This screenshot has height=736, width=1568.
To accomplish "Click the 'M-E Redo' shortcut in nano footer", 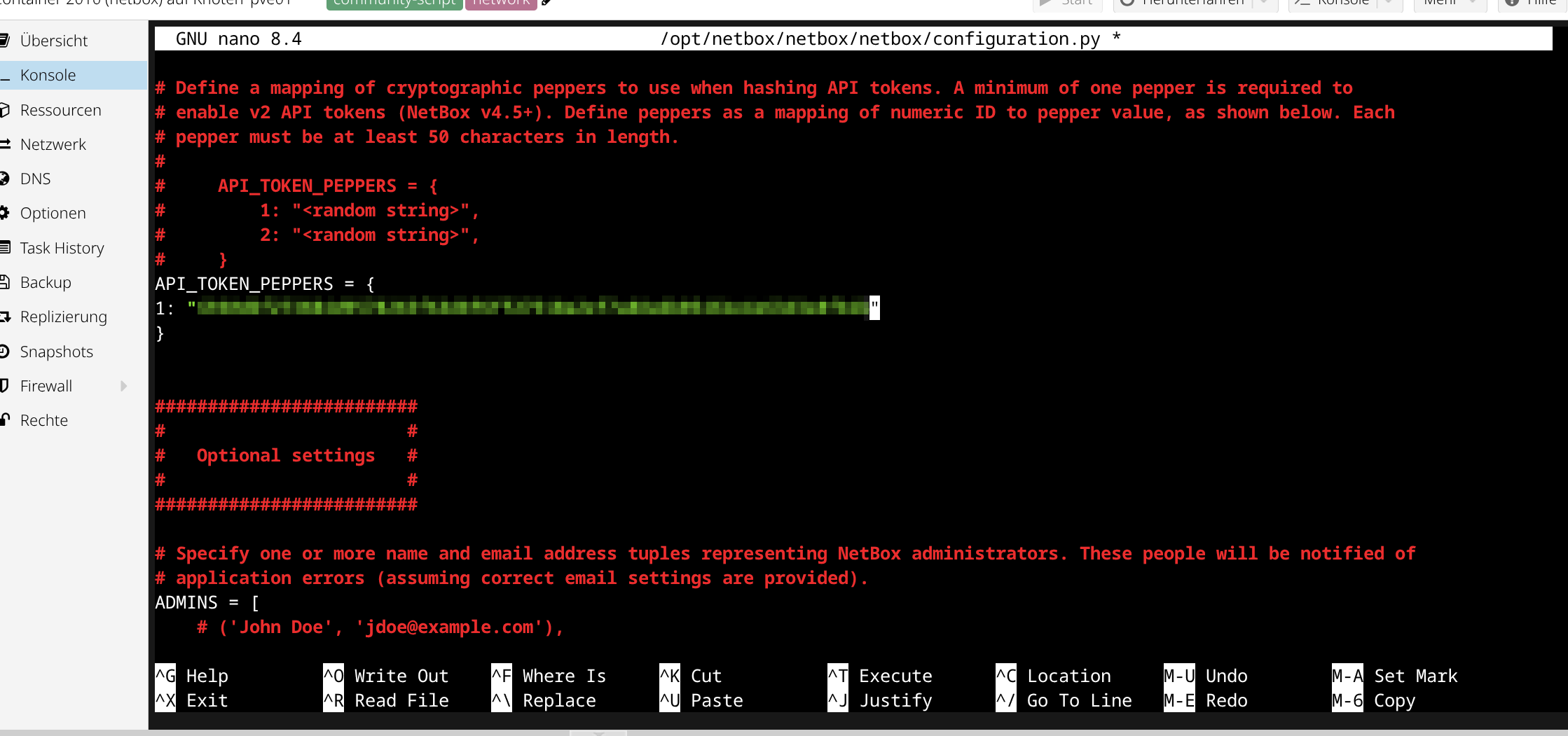I will coord(1206,700).
